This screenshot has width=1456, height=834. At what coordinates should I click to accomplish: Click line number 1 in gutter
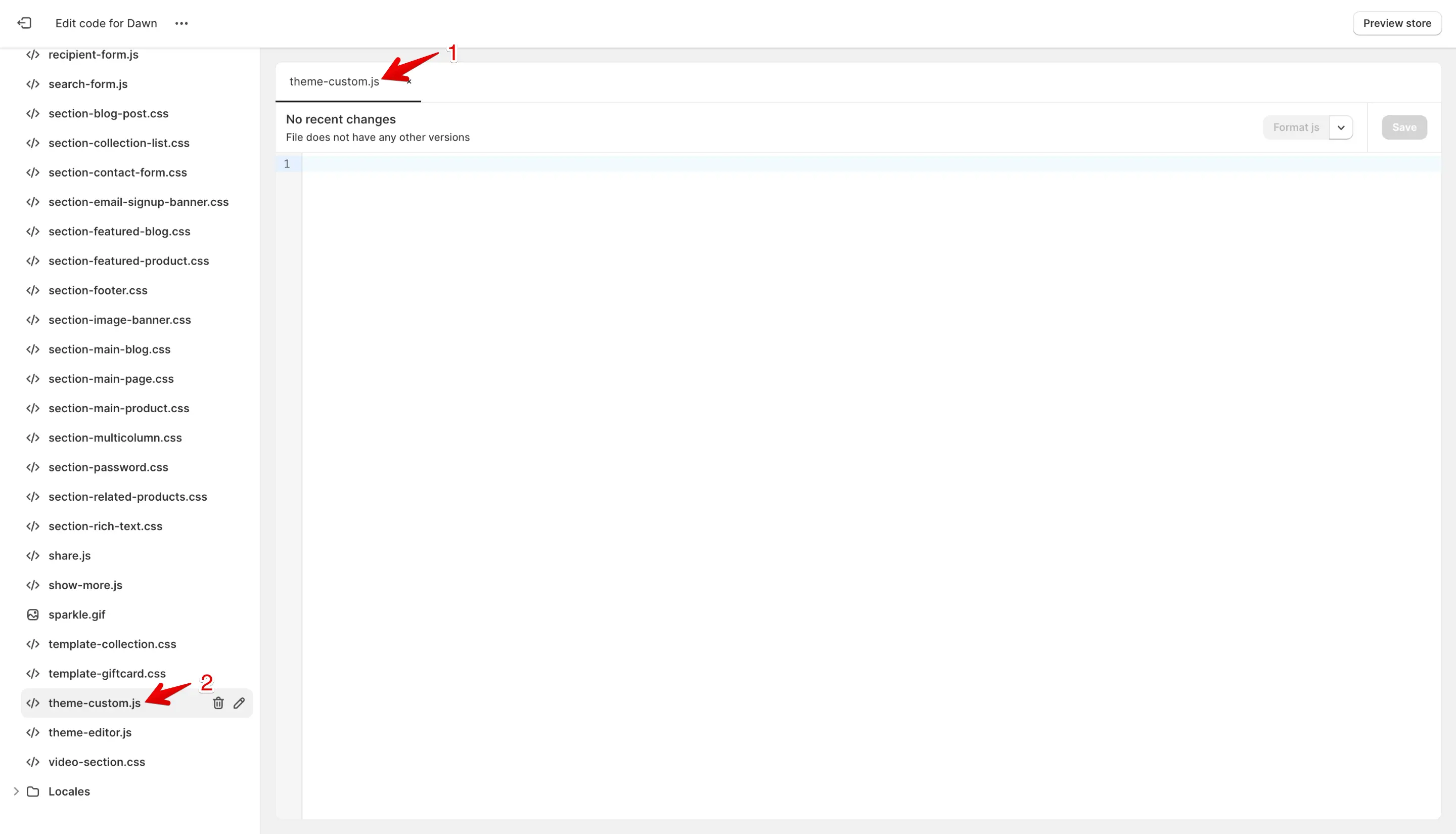pyautogui.click(x=287, y=164)
